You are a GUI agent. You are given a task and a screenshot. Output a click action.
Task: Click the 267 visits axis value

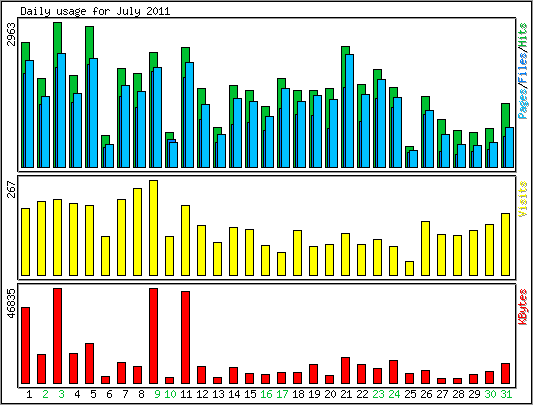12,189
